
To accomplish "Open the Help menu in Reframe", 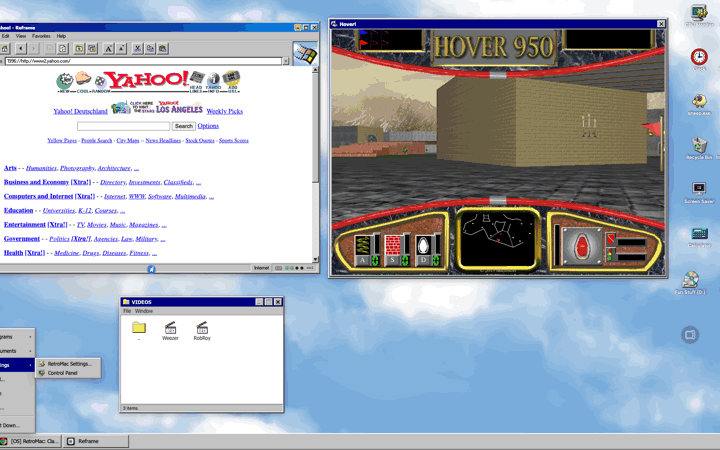I will (61, 36).
